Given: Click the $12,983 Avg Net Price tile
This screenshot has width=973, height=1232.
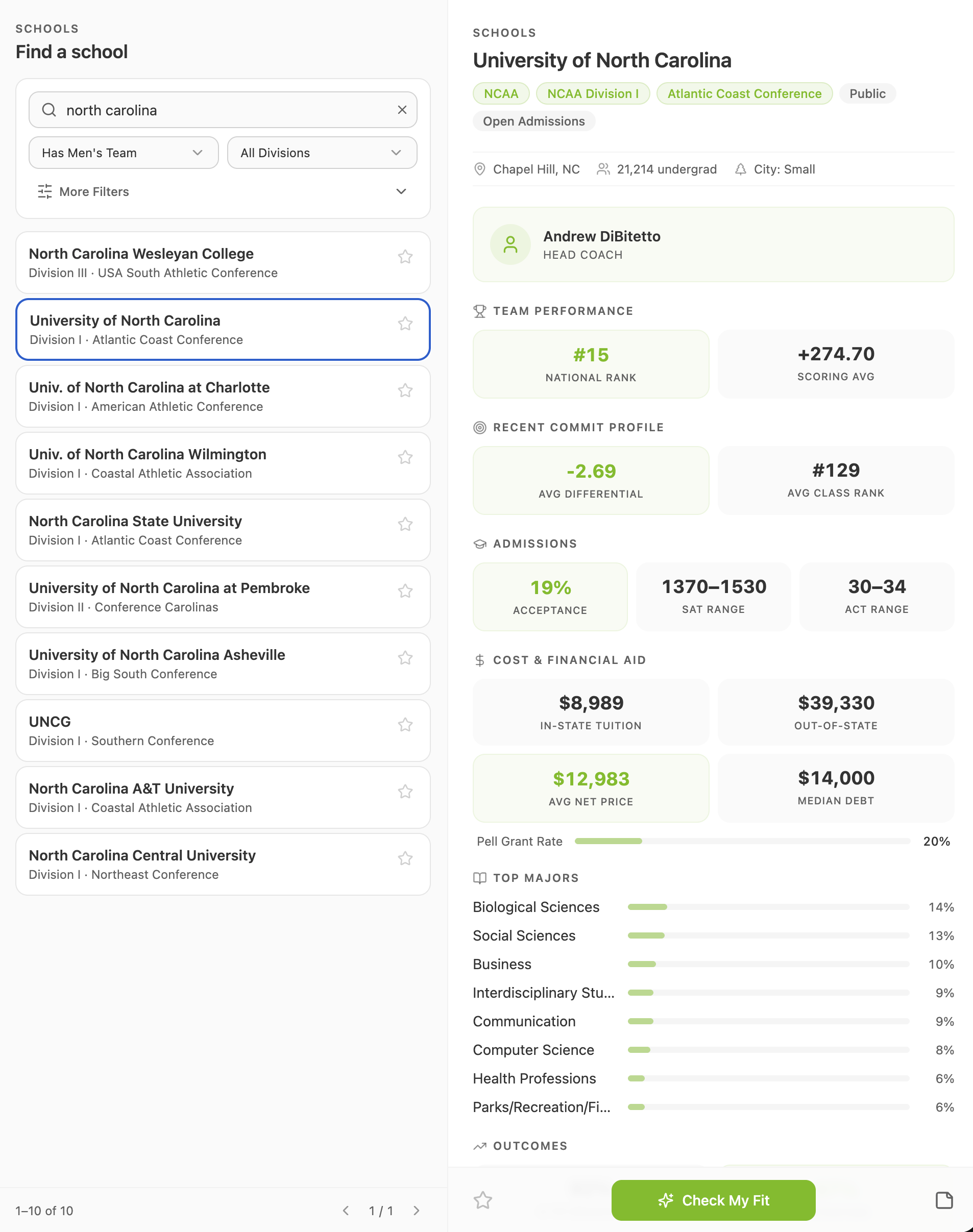Looking at the screenshot, I should pos(591,789).
